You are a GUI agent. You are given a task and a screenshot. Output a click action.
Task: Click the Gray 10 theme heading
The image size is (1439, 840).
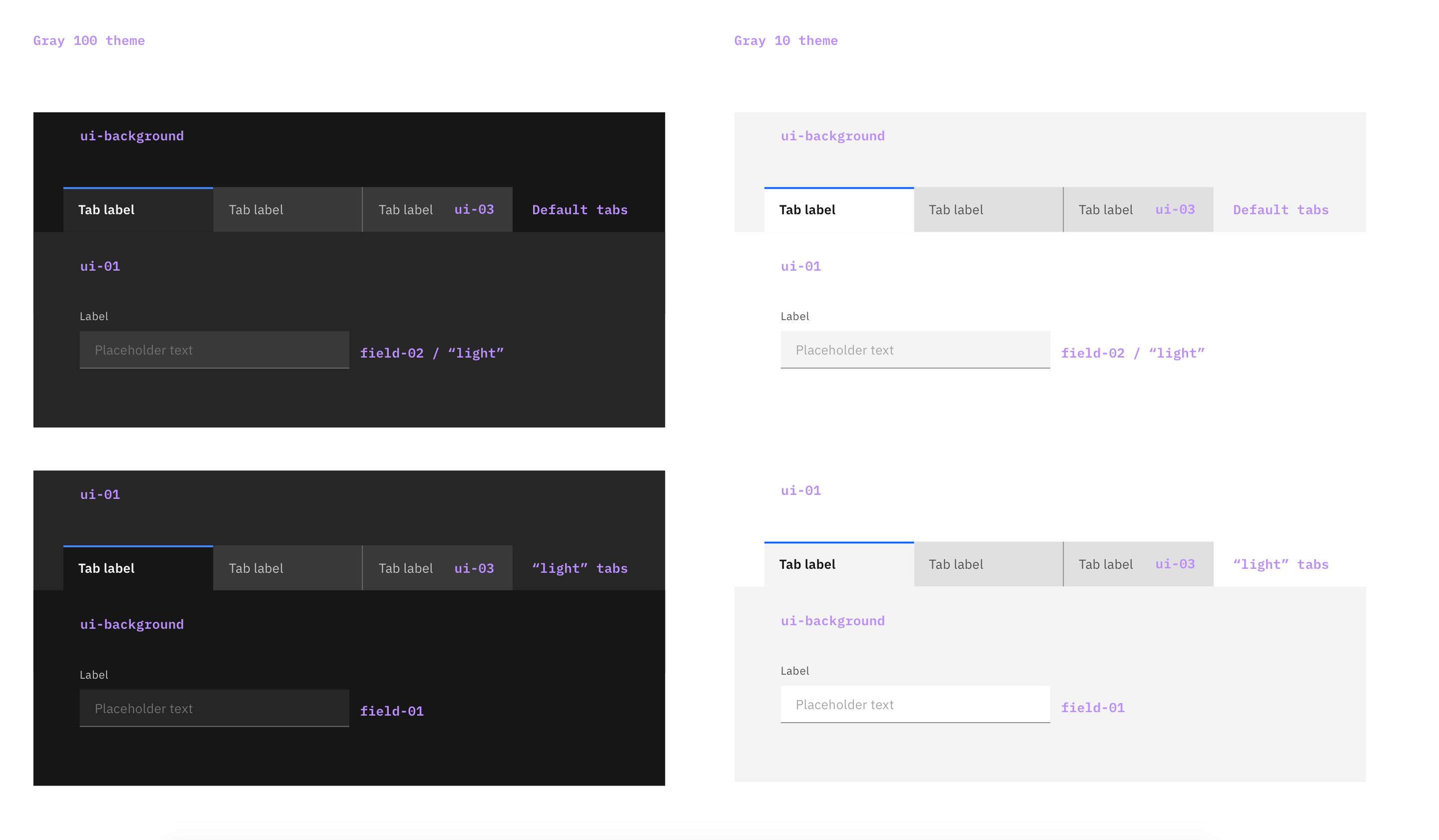[786, 40]
